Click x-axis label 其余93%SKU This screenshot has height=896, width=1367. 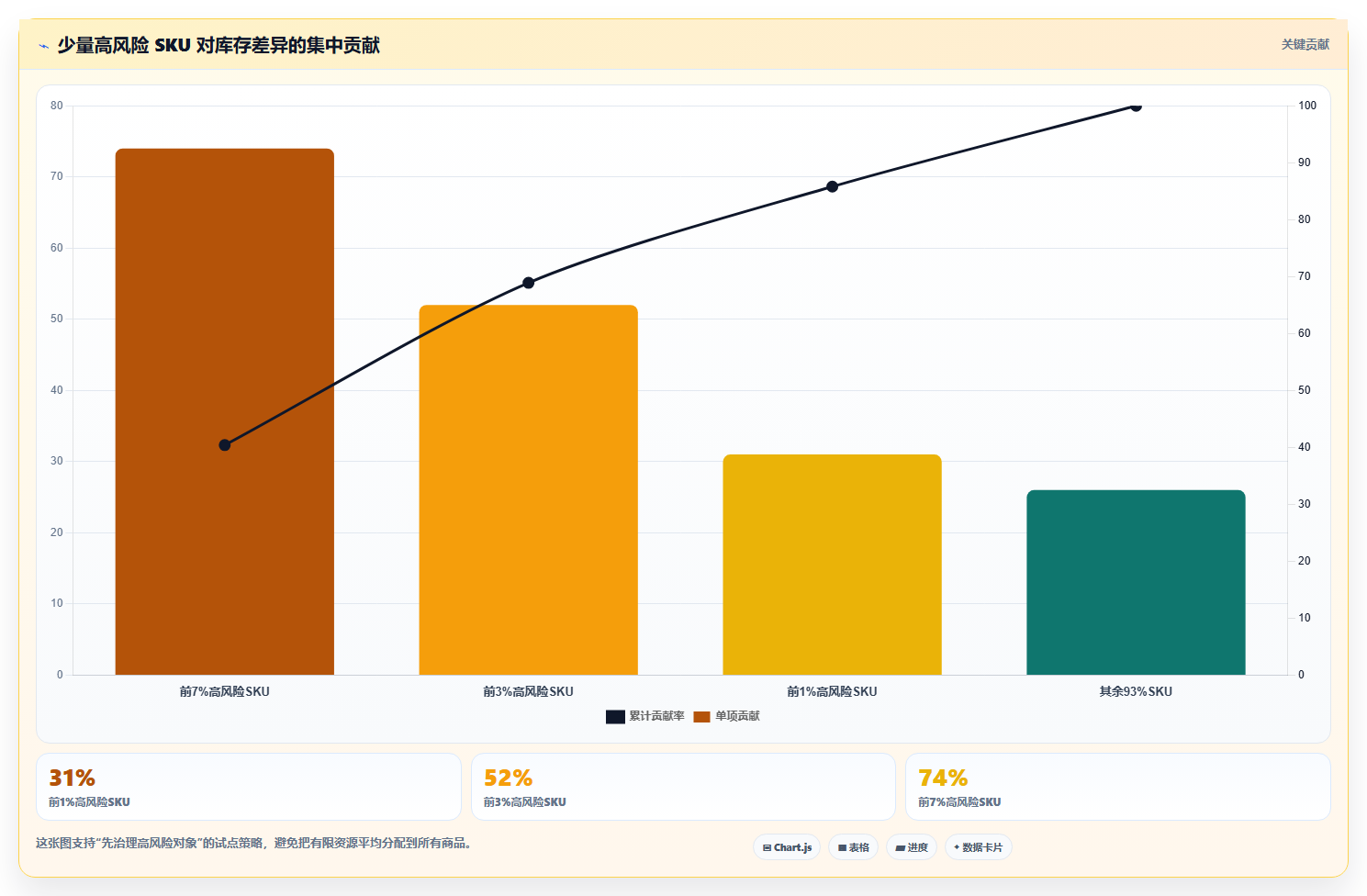(1136, 691)
